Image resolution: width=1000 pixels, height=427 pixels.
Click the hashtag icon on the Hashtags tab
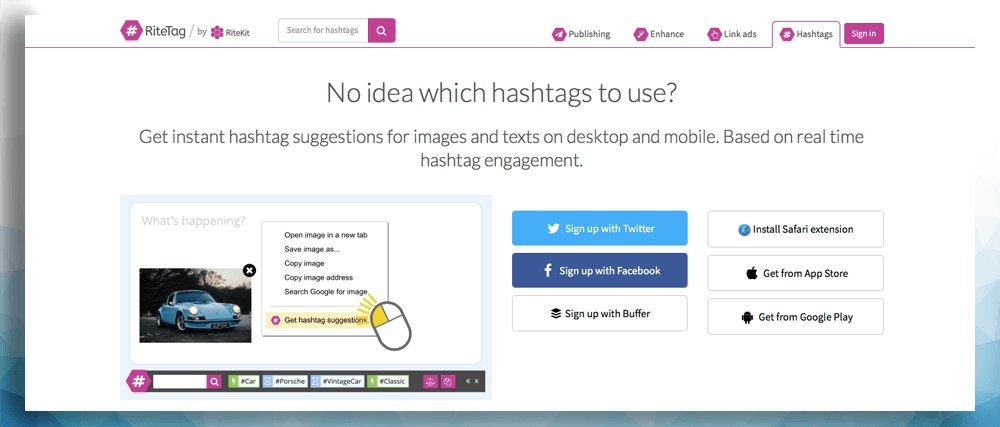(x=787, y=34)
